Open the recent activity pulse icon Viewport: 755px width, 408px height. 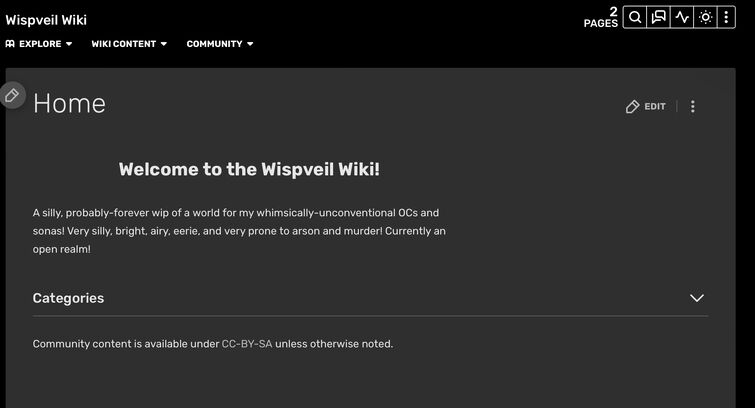tap(682, 17)
